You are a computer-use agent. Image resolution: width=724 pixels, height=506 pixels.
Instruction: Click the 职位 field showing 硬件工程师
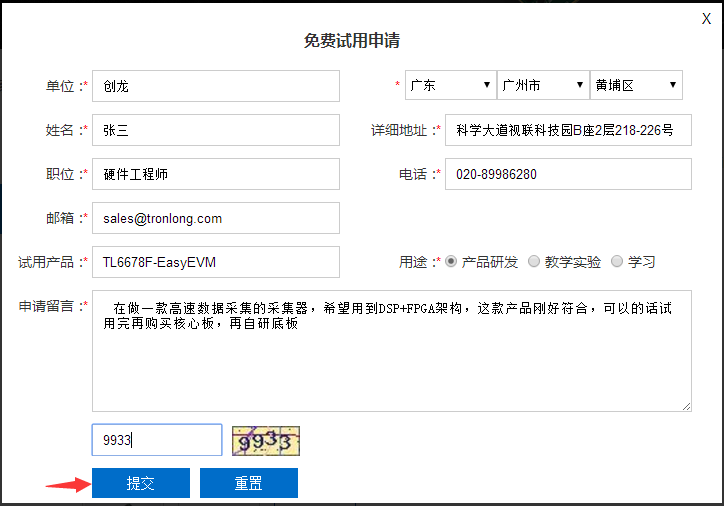coord(216,174)
